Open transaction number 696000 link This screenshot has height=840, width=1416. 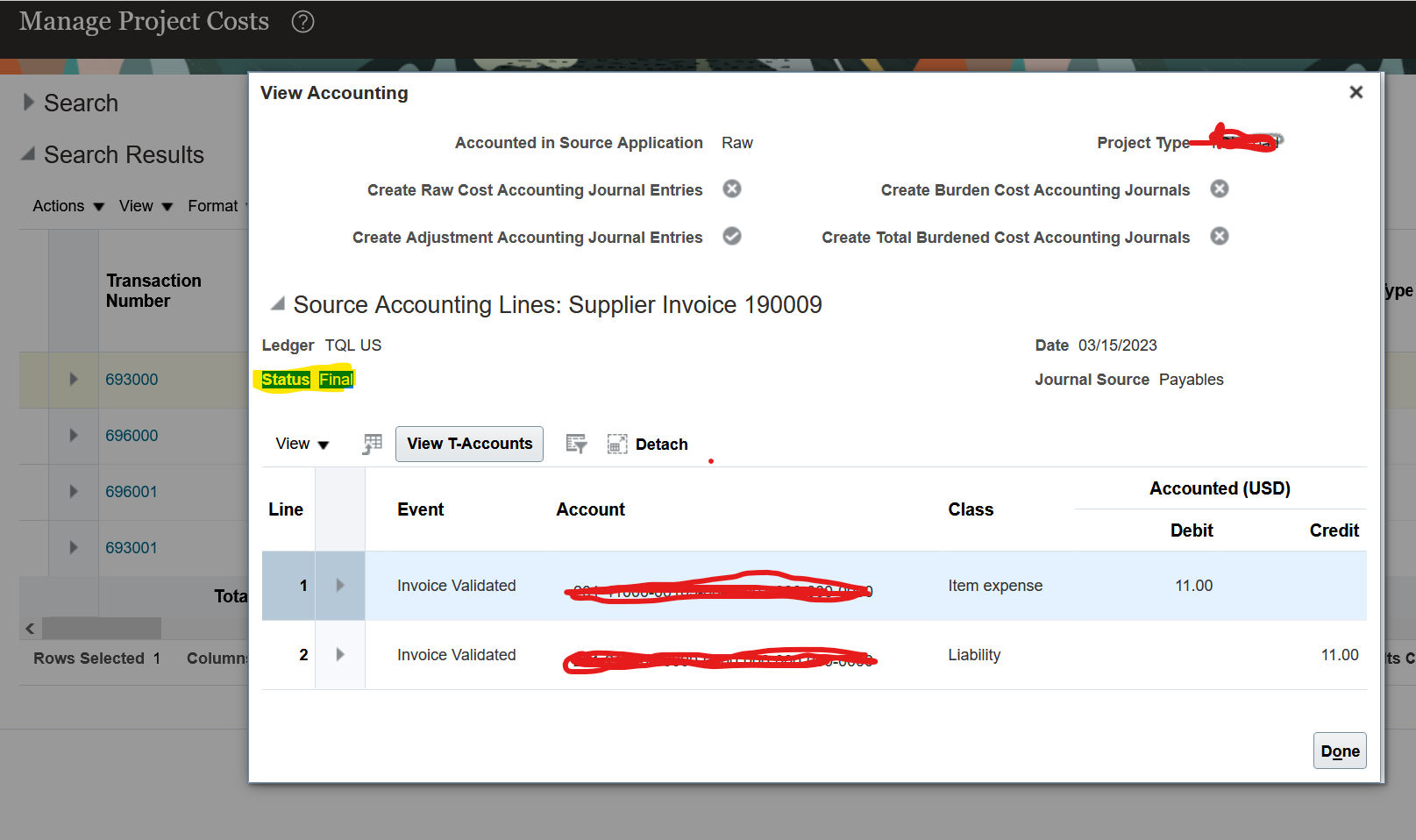click(132, 436)
